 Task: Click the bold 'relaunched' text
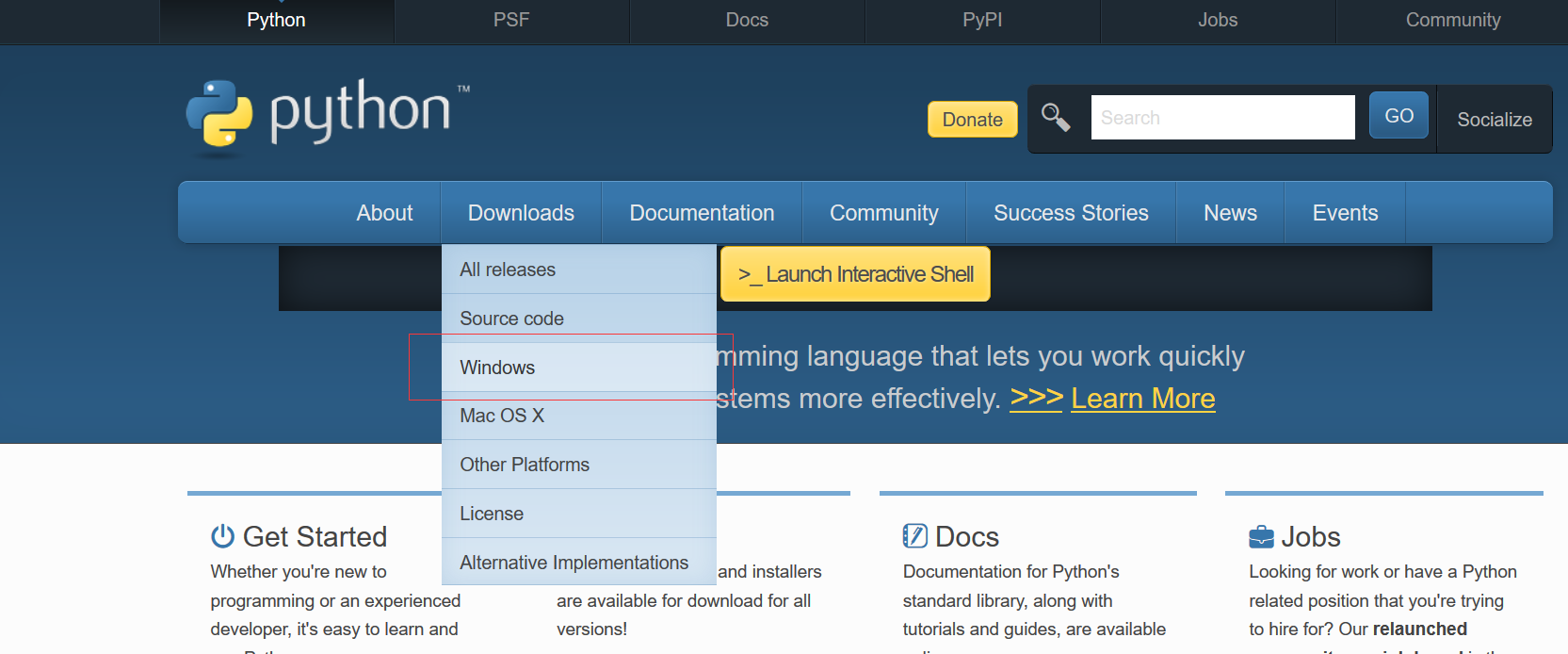(1419, 629)
